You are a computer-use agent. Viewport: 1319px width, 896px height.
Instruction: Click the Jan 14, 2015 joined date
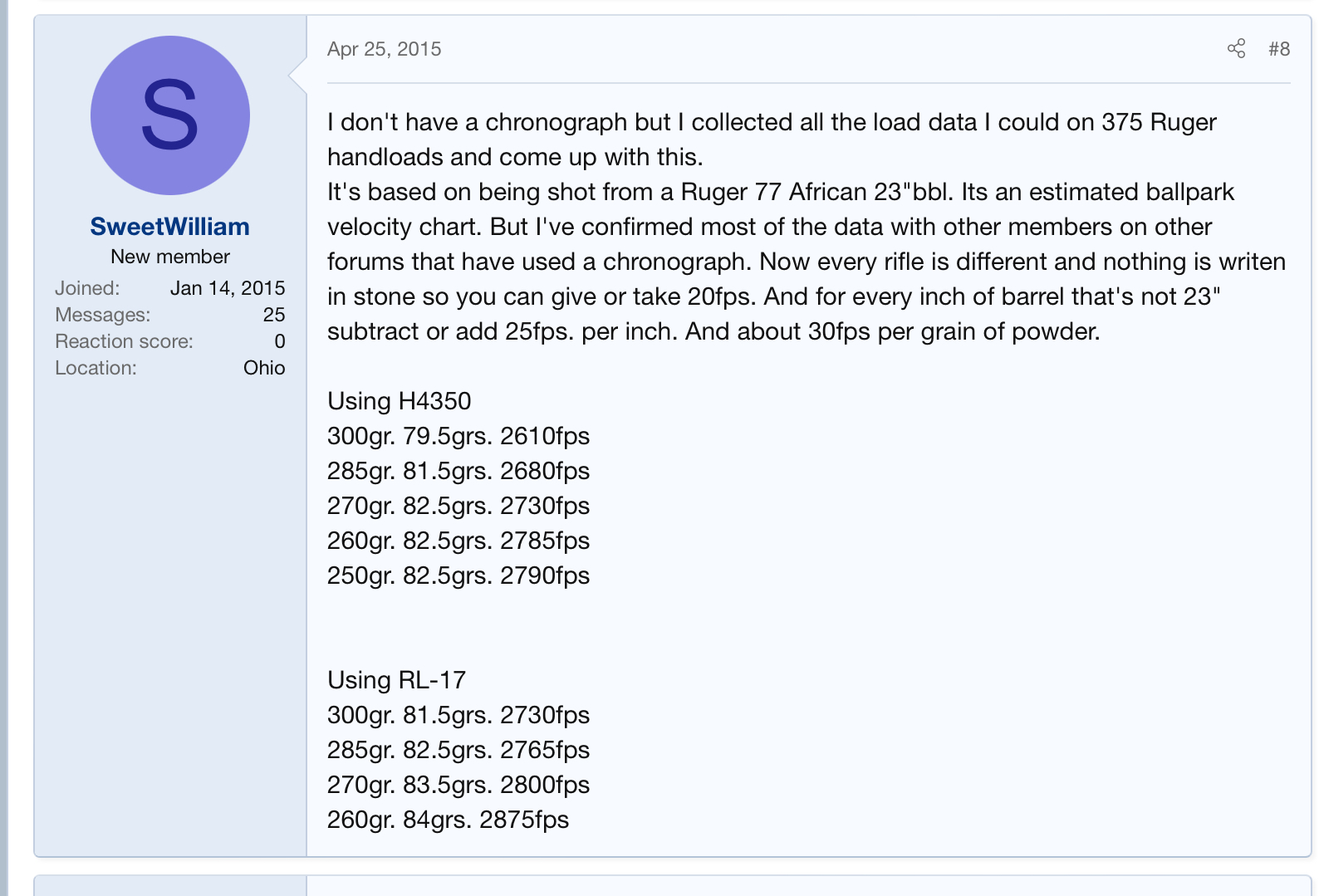tap(228, 288)
